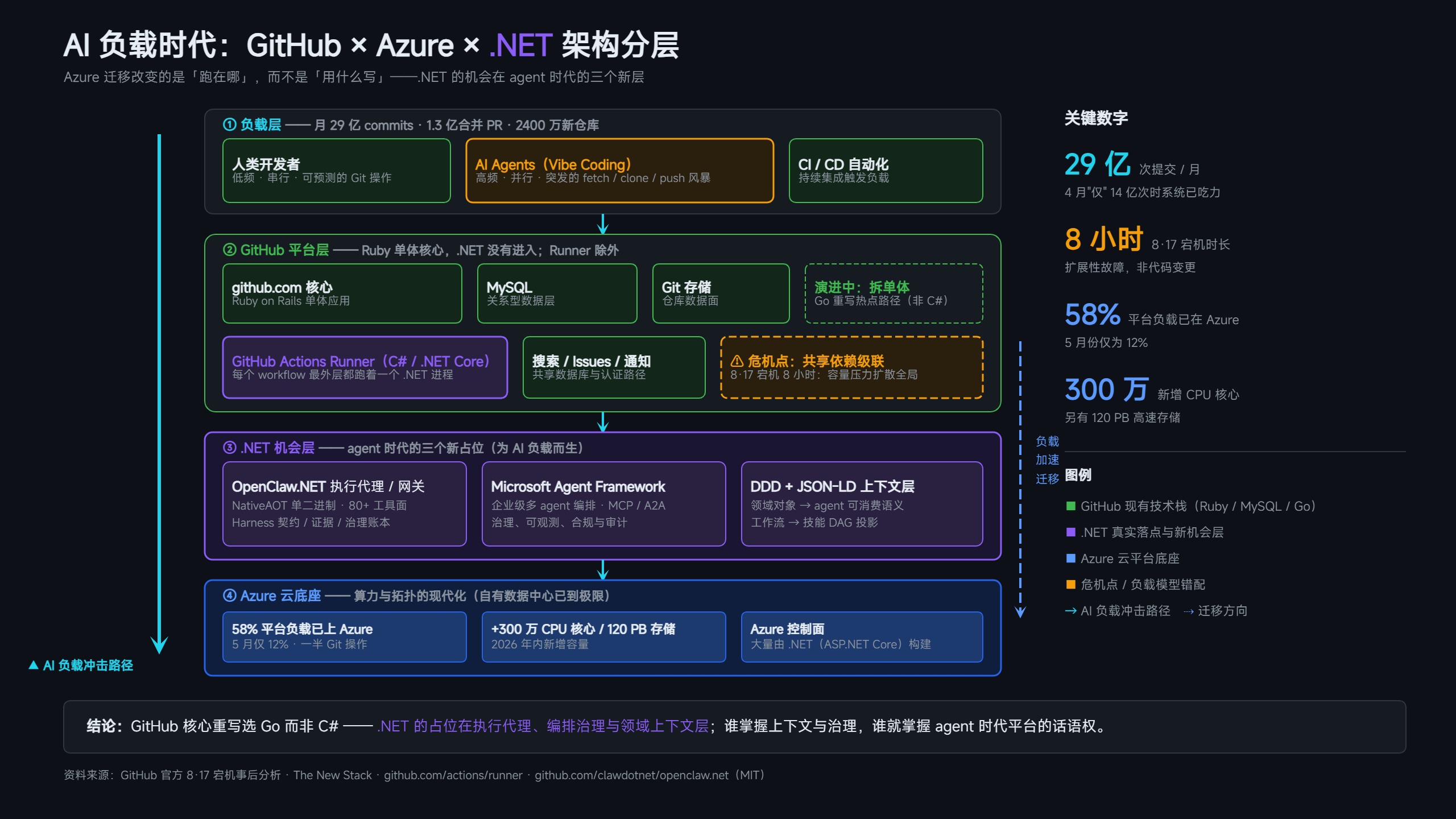Select the 搜索 / Issues / 通知 card
The height and width of the screenshot is (819, 1456).
(614, 367)
